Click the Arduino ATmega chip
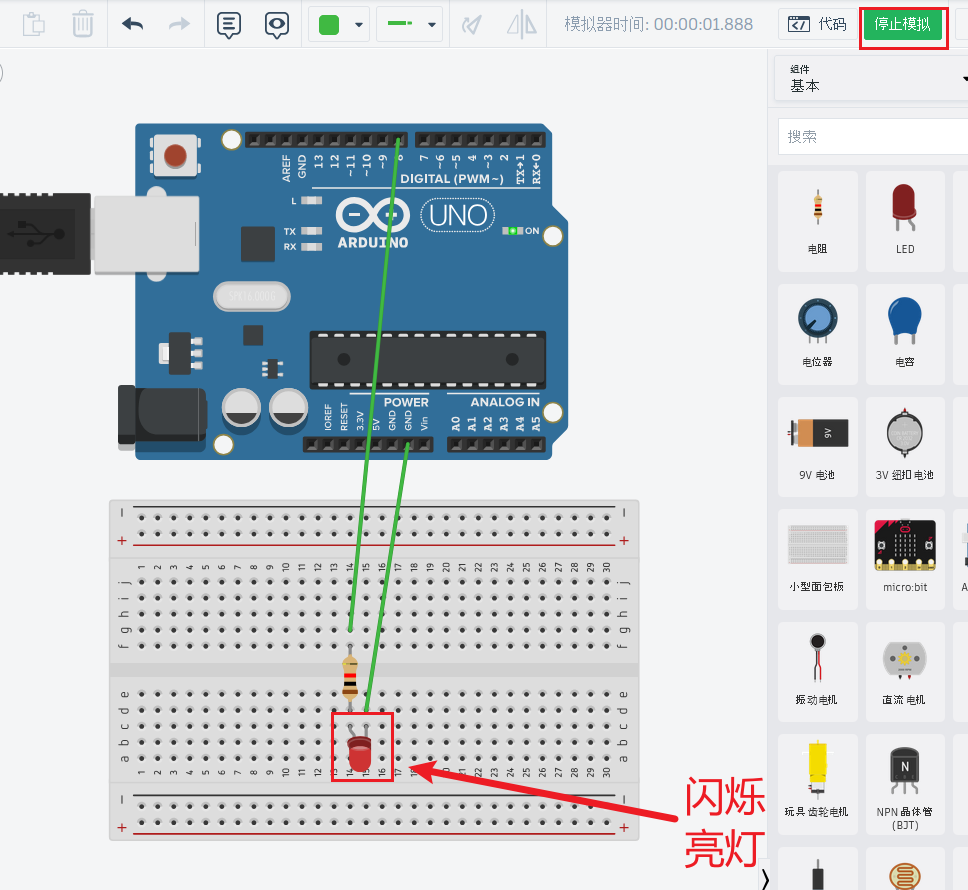The height and width of the screenshot is (890, 968). [428, 360]
